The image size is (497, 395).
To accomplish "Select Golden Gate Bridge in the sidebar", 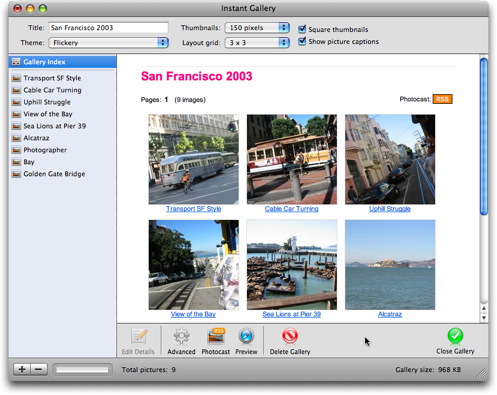I will 63,174.
